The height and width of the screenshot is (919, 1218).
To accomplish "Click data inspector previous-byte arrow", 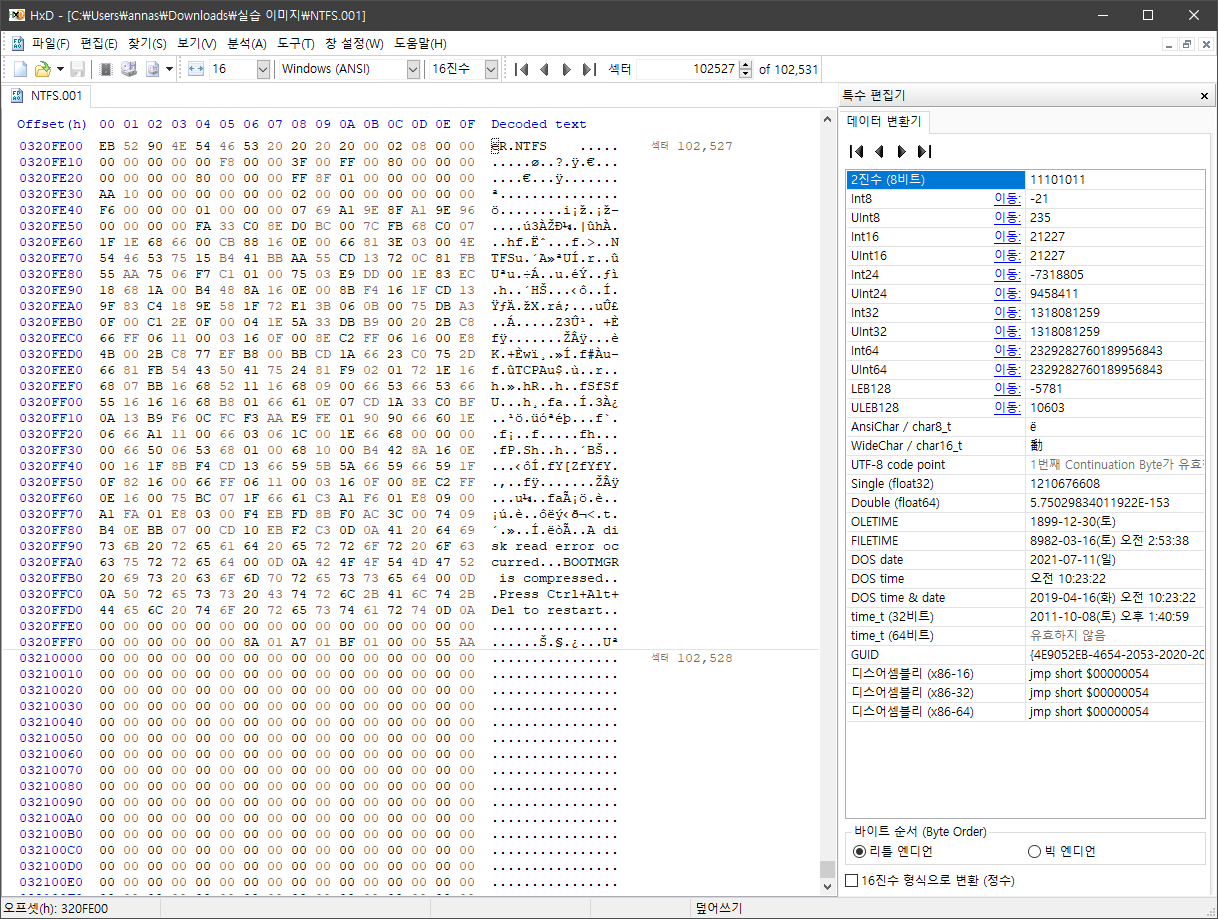I will (879, 151).
